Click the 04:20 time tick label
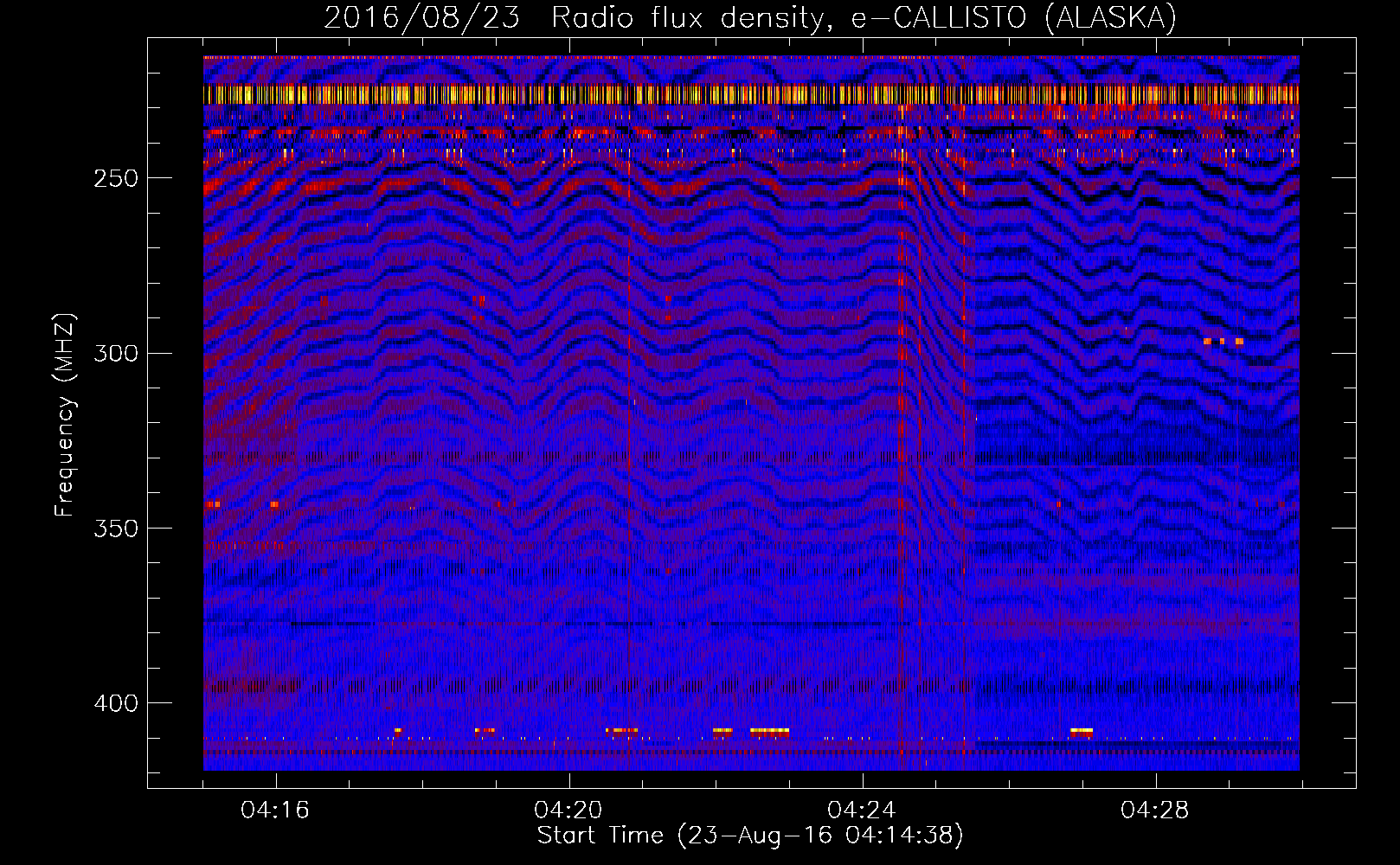Screen dimensions: 1400x865 click(568, 811)
